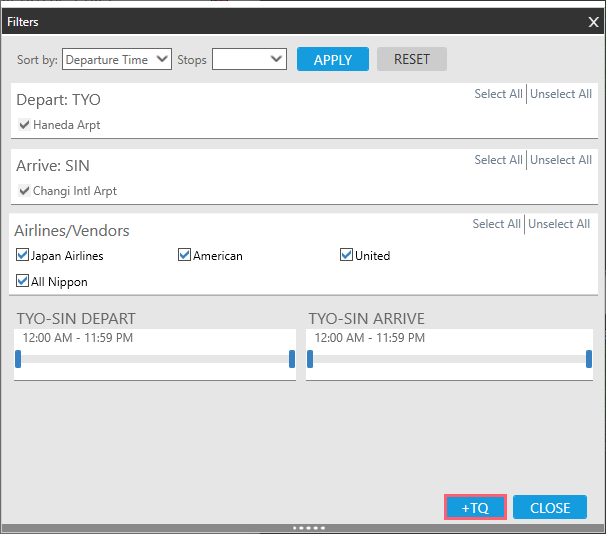Click TYO-SIN ARRIVE slider right handle
This screenshot has height=534, width=606.
pos(589,359)
